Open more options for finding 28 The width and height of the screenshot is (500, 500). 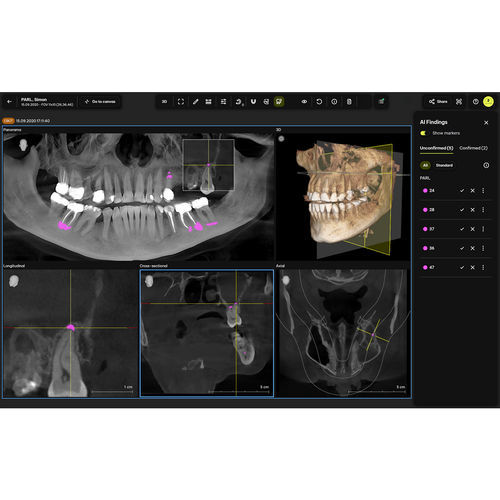483,210
